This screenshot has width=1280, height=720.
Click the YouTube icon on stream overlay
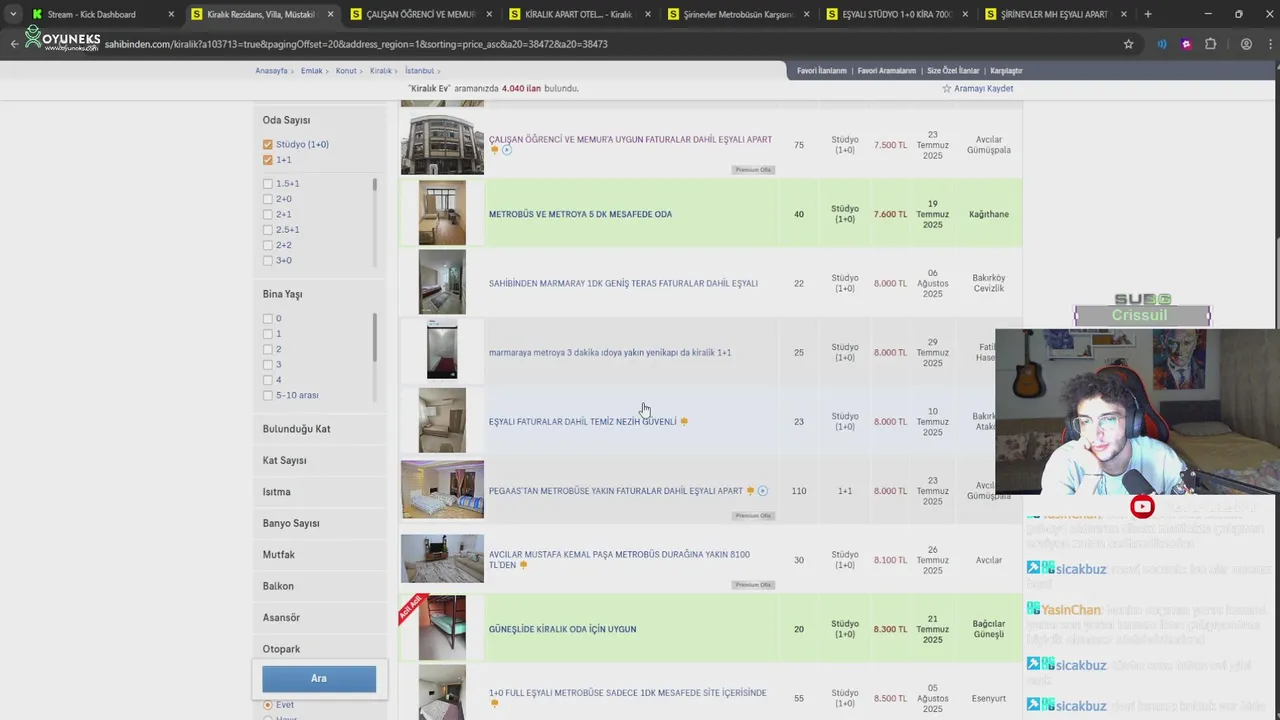(1142, 506)
